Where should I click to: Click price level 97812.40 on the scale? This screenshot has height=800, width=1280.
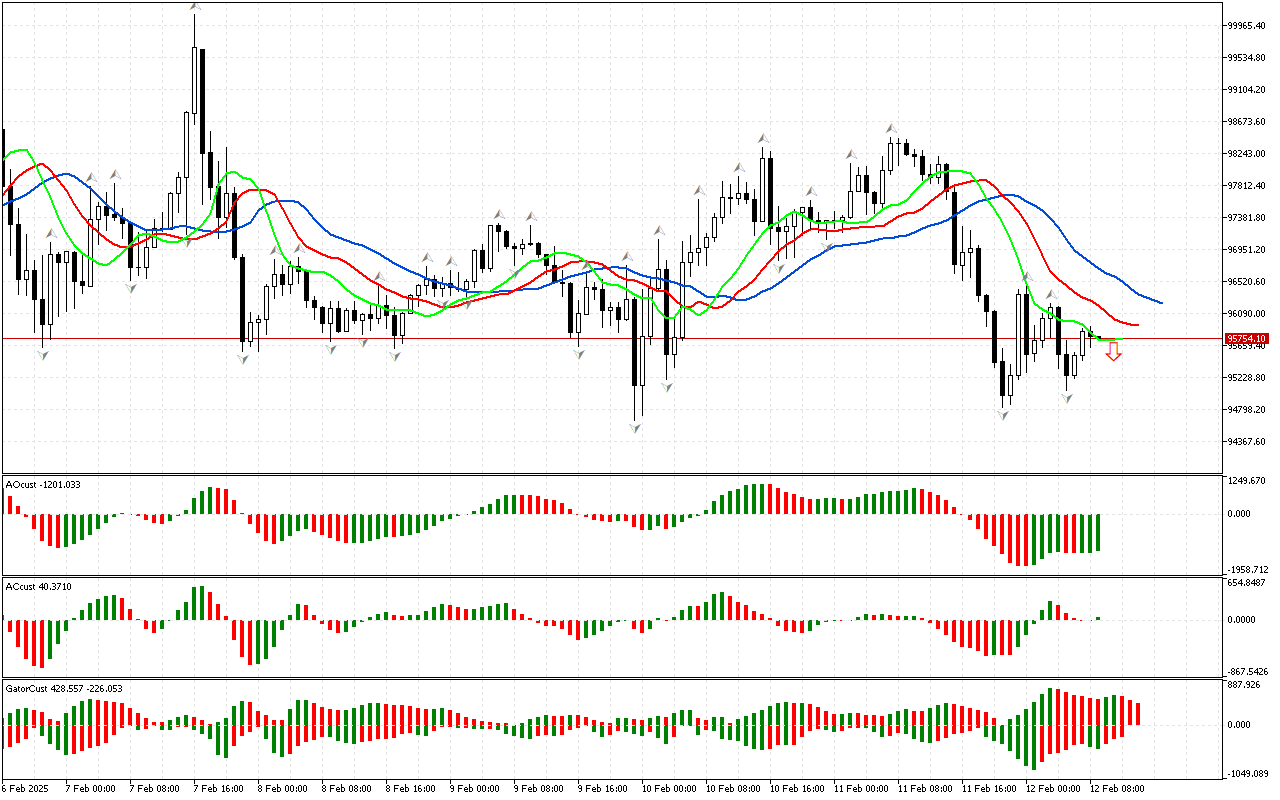point(1248,186)
